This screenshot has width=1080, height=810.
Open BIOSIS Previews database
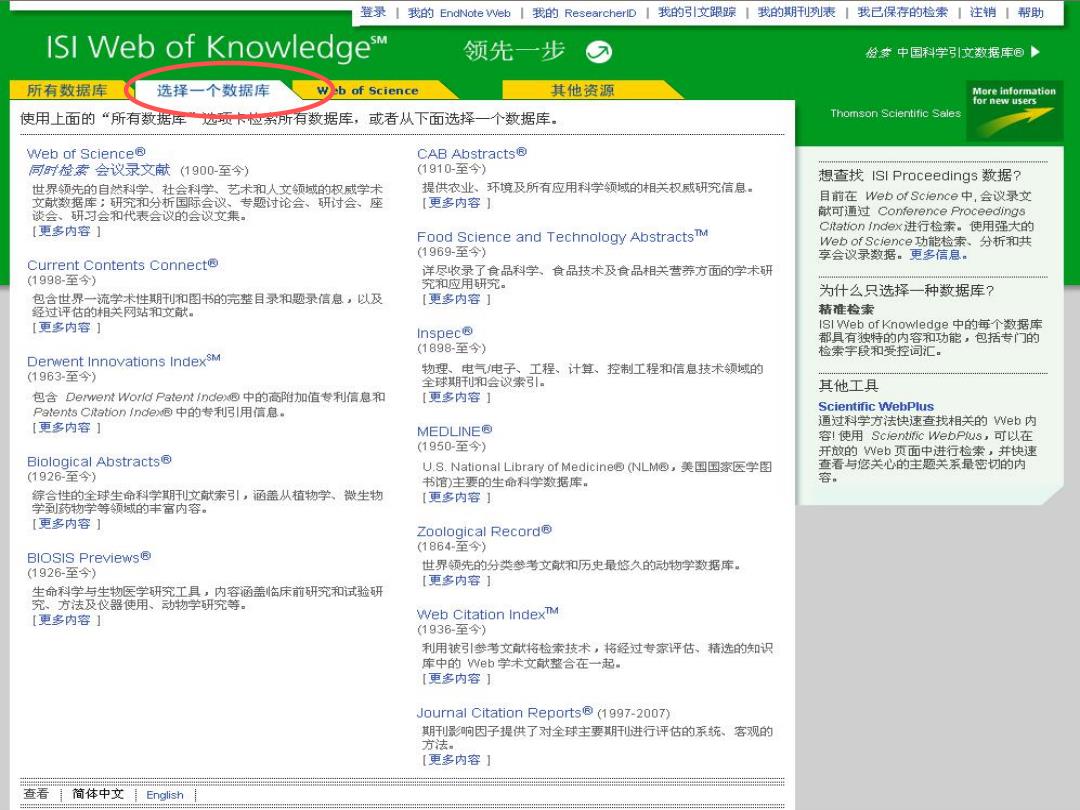pos(89,557)
